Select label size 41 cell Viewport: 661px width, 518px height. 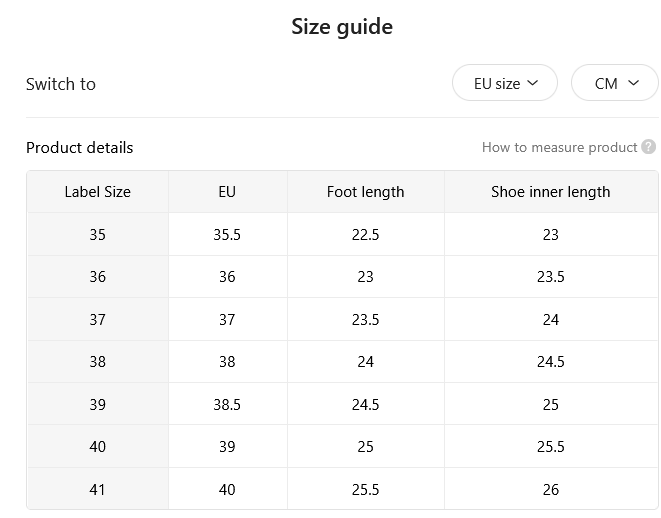pos(97,489)
